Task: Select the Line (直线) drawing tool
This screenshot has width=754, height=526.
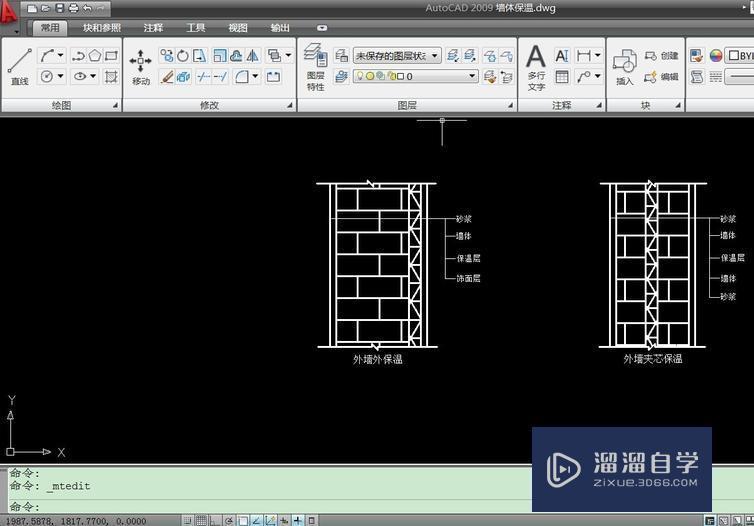Action: (20, 66)
